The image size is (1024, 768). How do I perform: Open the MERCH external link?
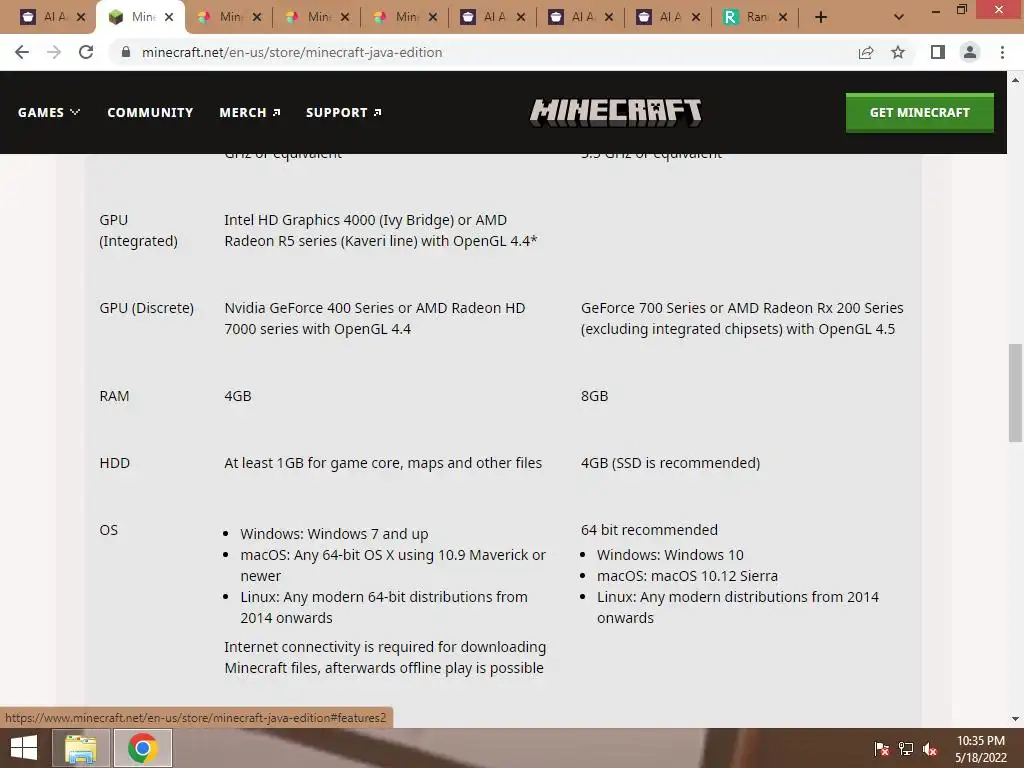tap(249, 112)
